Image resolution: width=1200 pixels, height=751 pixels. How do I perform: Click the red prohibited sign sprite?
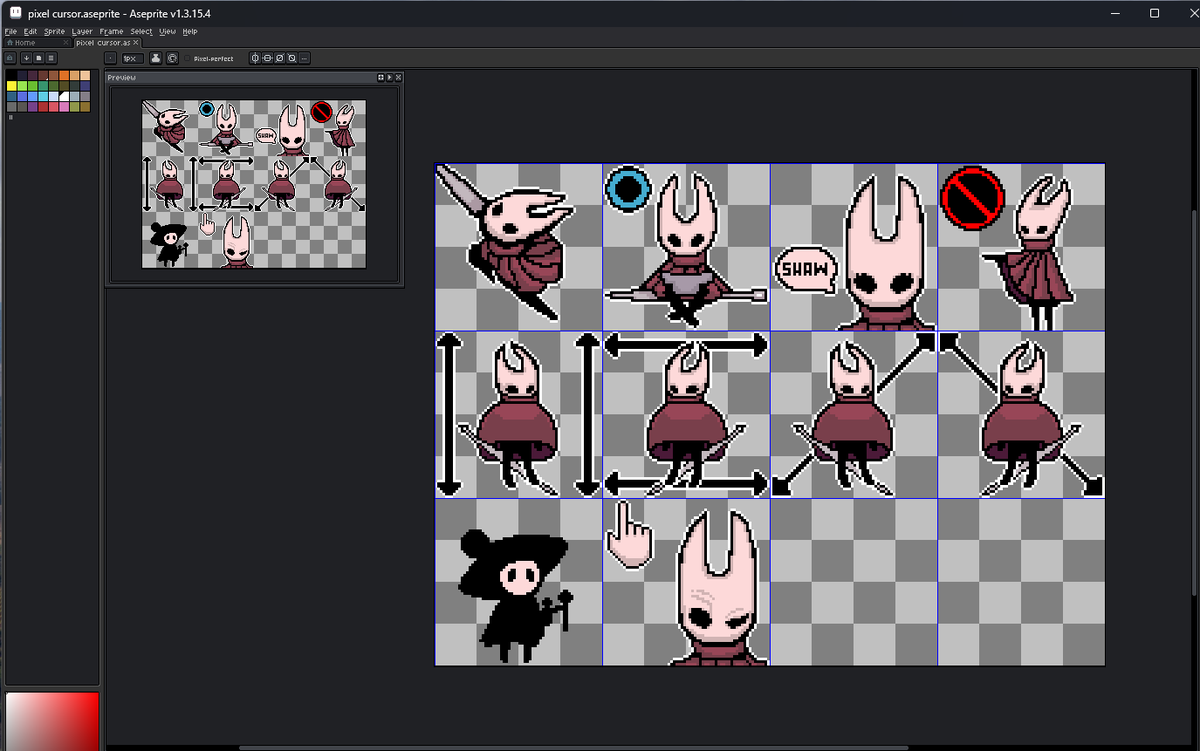[x=971, y=198]
